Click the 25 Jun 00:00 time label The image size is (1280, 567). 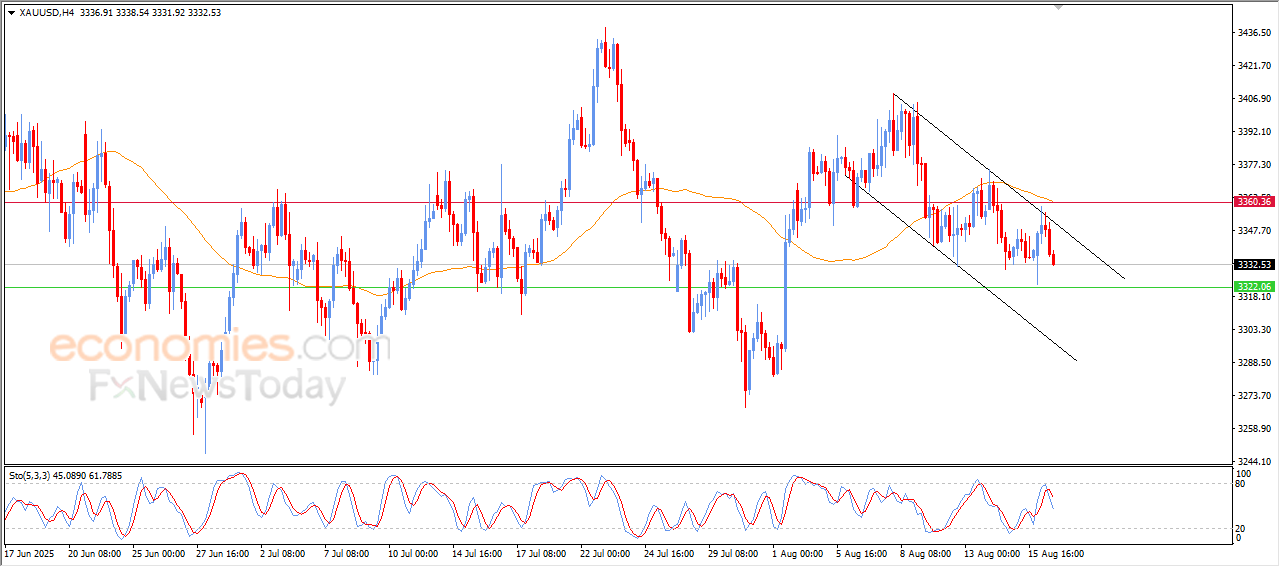click(x=159, y=553)
